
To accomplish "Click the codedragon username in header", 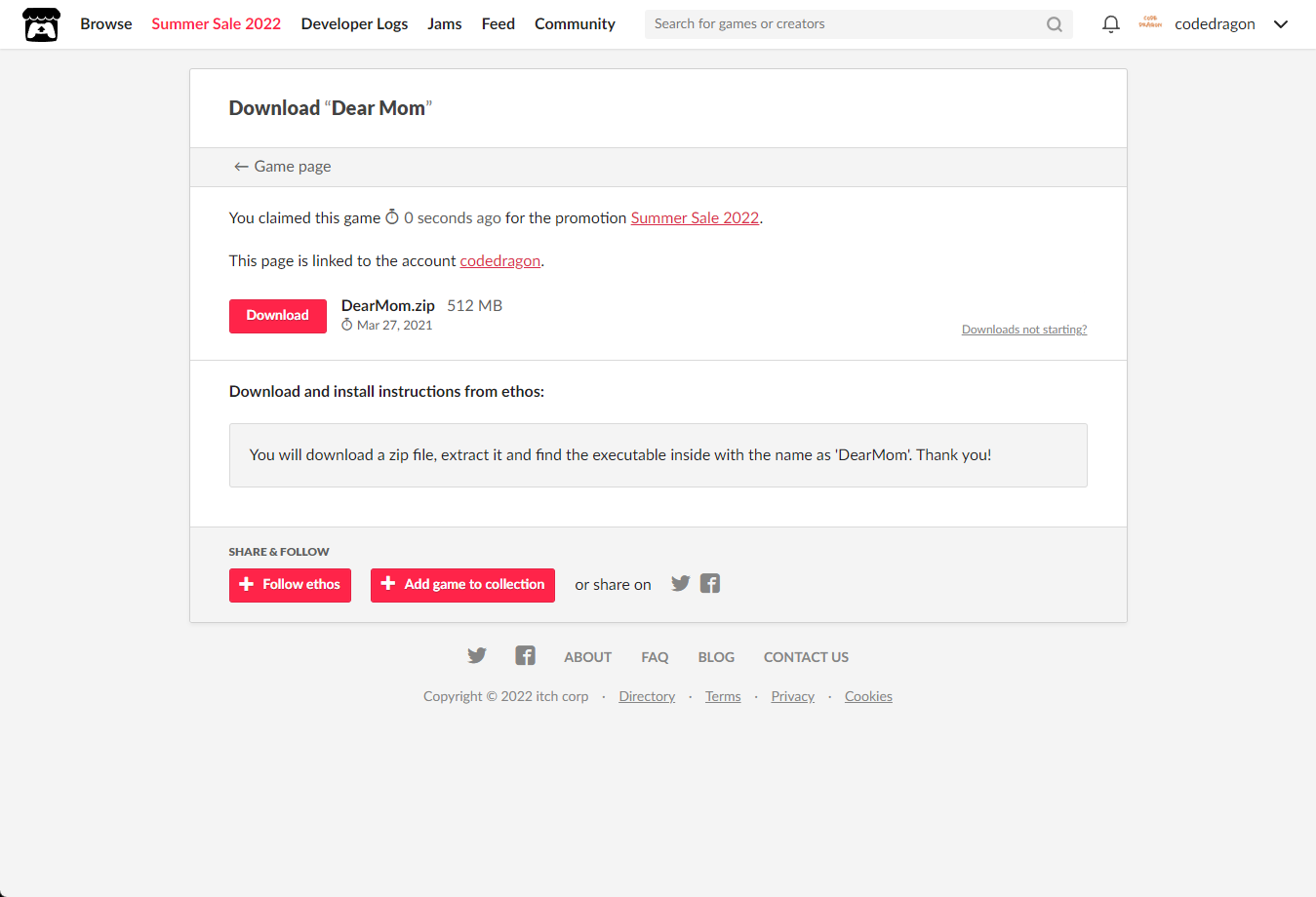I will 1215,24.
